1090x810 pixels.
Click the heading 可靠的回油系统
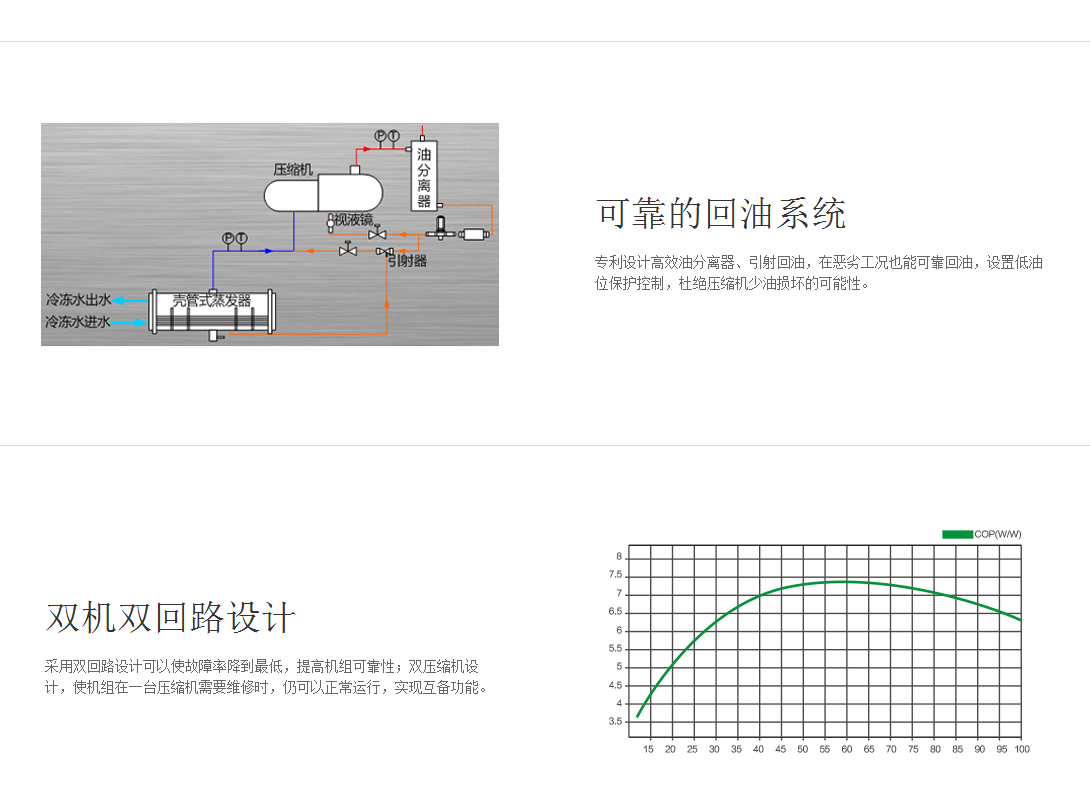click(x=721, y=213)
